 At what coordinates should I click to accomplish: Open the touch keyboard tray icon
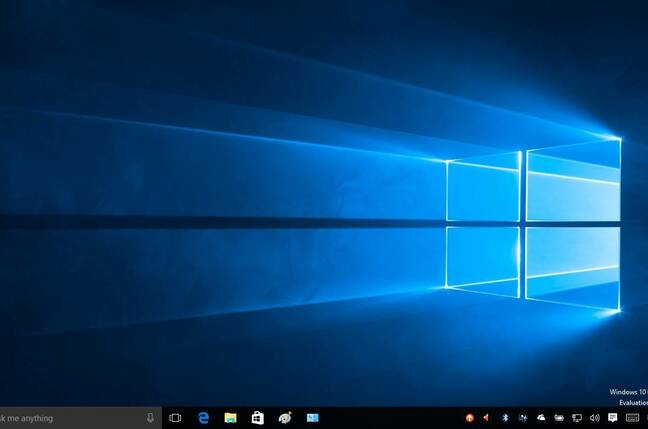click(x=632, y=418)
